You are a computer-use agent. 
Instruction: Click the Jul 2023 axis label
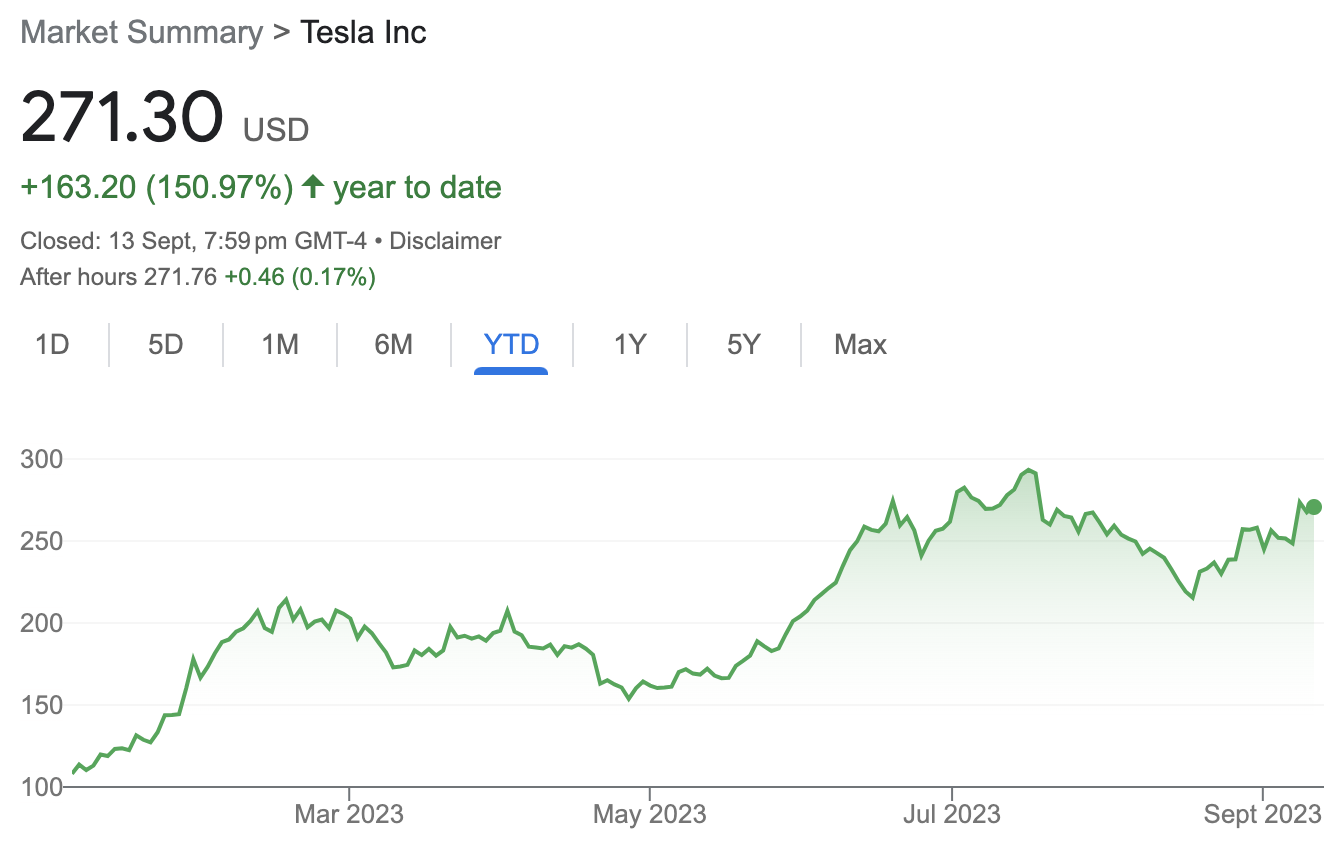(952, 814)
